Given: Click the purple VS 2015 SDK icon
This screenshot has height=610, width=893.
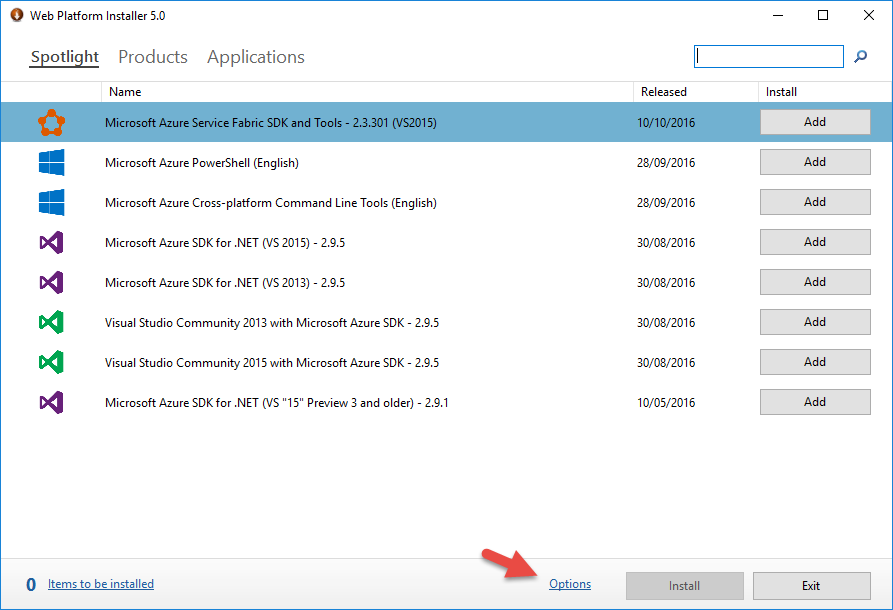Looking at the screenshot, I should pyautogui.click(x=51, y=243).
